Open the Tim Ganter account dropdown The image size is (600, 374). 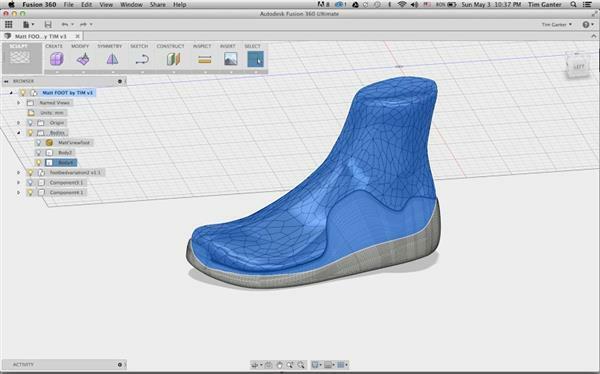[557, 24]
